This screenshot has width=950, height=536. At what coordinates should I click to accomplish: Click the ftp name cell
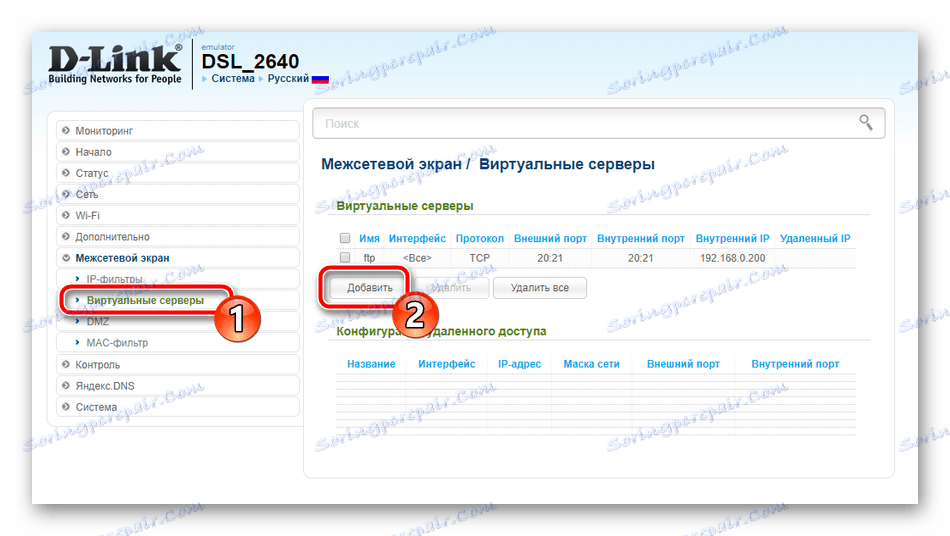(369, 258)
